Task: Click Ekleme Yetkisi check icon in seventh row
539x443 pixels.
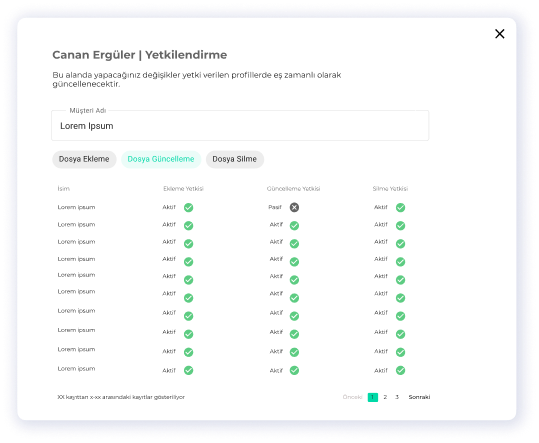Action: coord(188,316)
